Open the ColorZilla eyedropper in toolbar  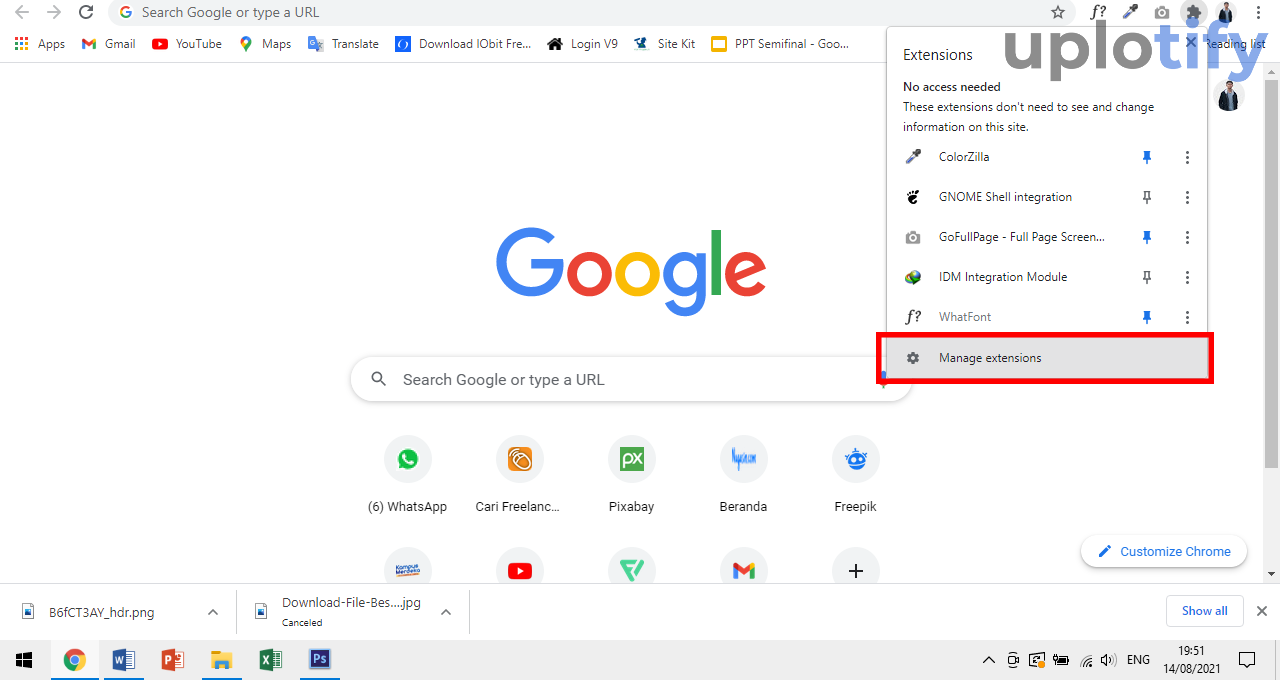pos(1130,12)
